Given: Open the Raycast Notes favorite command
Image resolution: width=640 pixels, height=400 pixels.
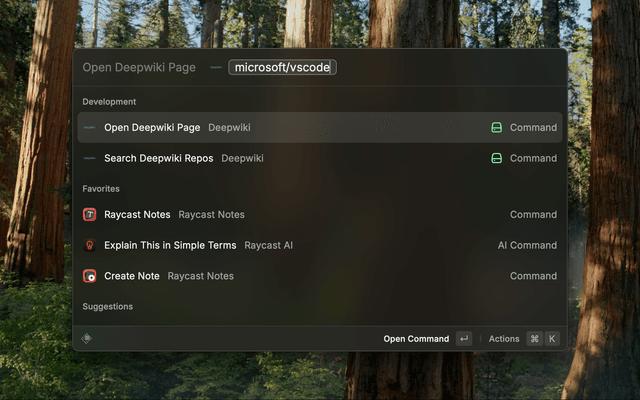Looking at the screenshot, I should click(320, 214).
